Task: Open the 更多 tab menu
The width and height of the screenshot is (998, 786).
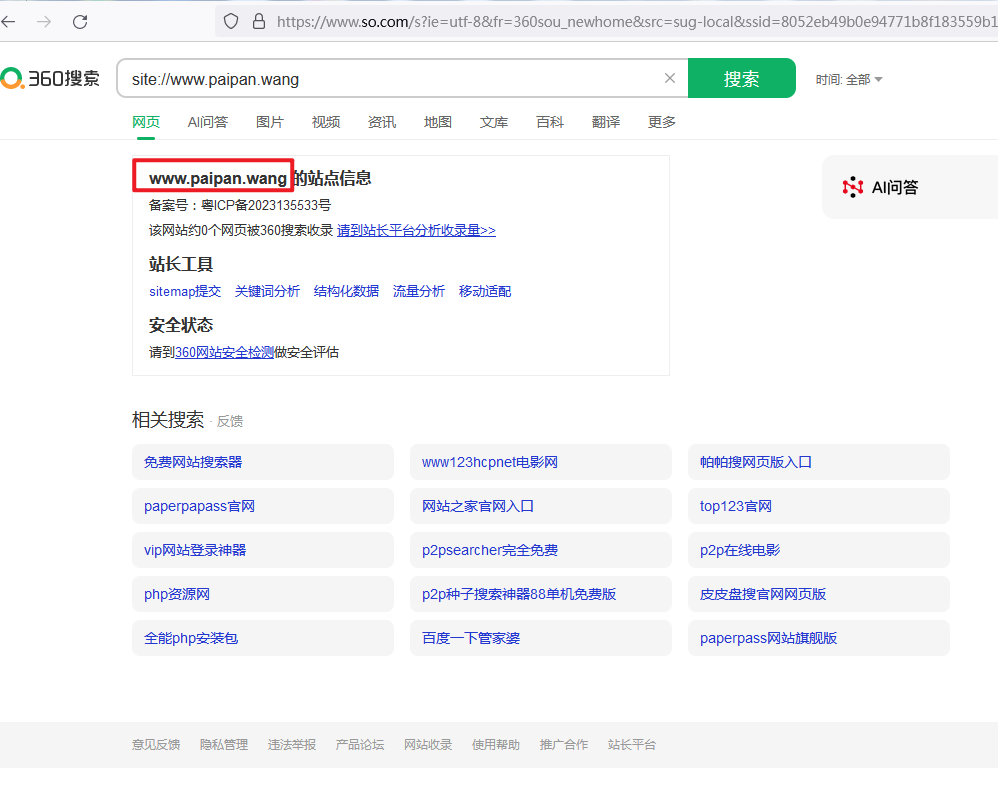Action: [662, 122]
